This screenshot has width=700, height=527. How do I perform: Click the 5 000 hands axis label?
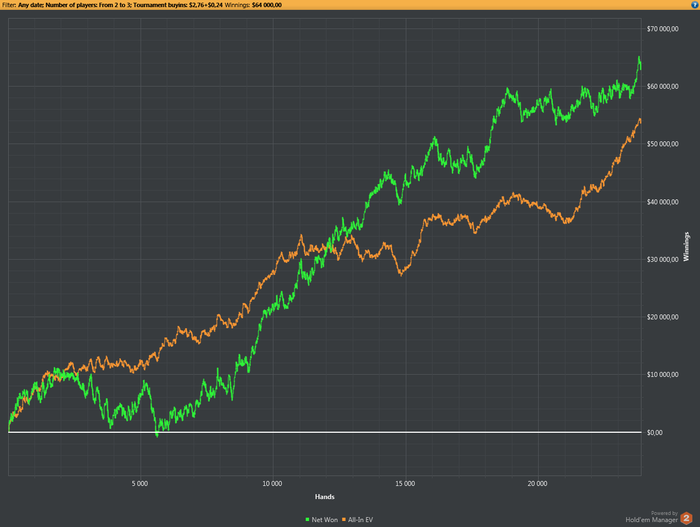tap(140, 484)
